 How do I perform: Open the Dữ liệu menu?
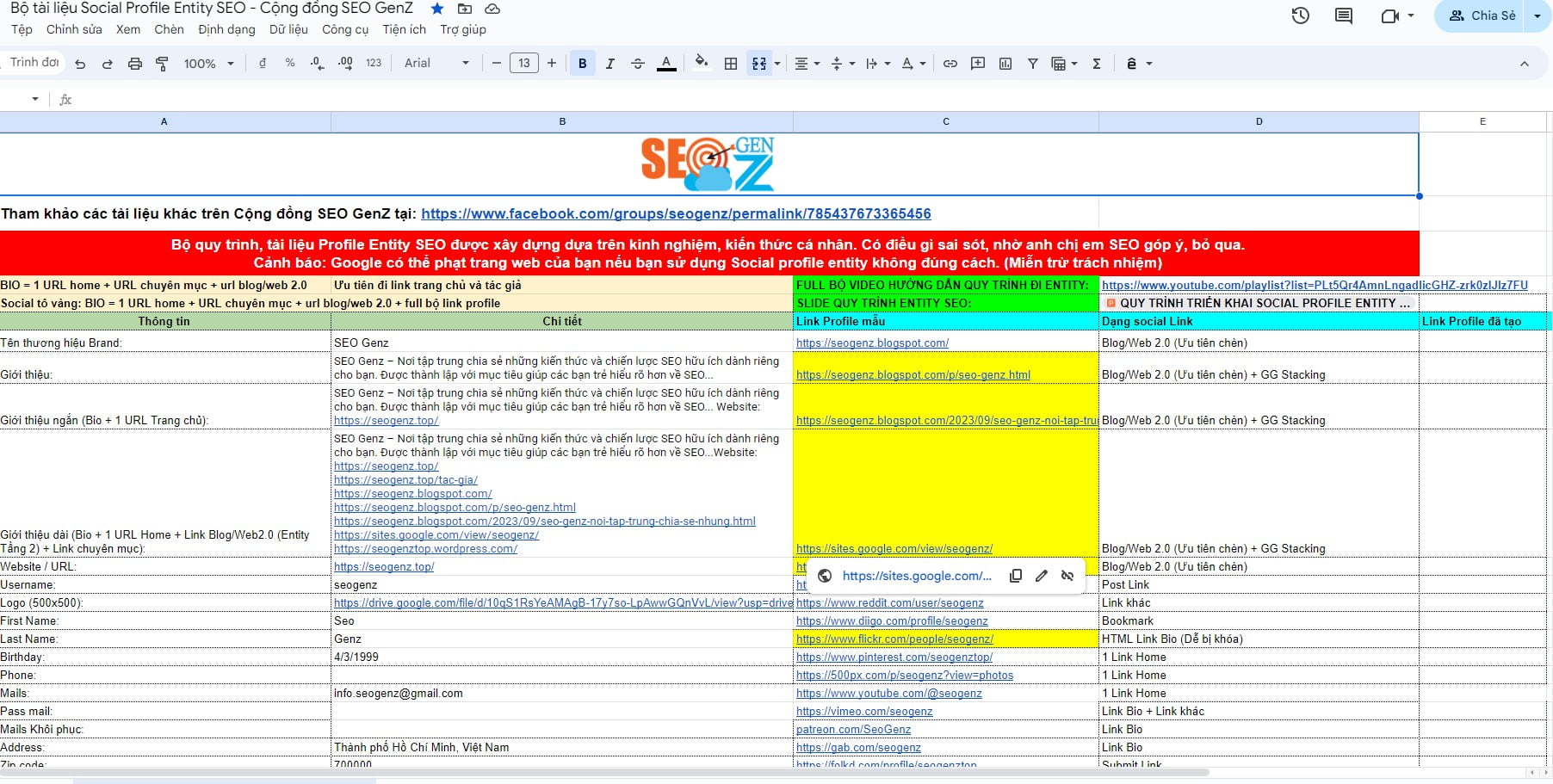point(288,29)
